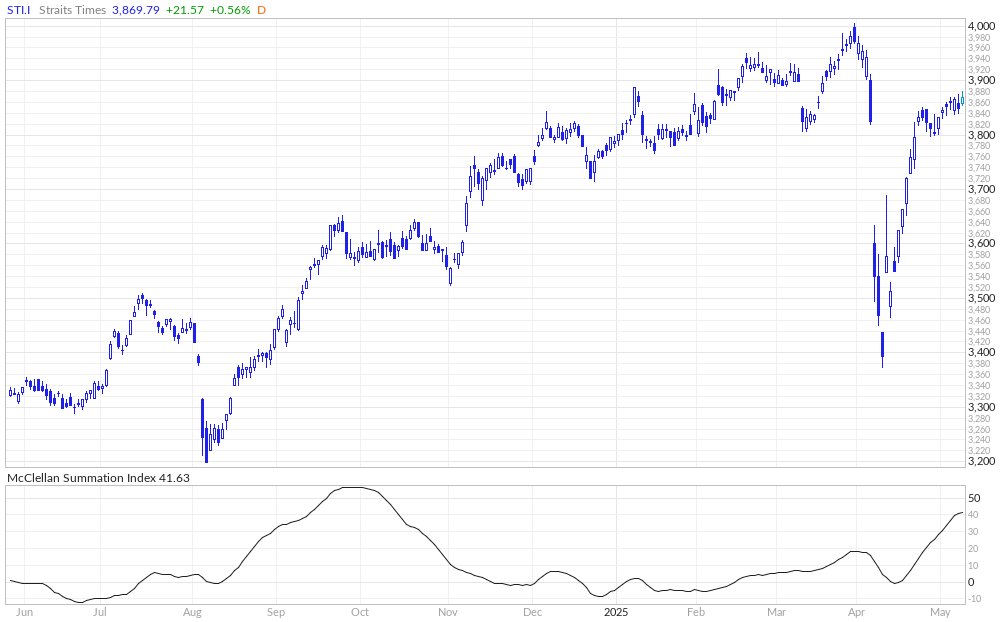Click the 3,900 price axis label

(x=981, y=80)
